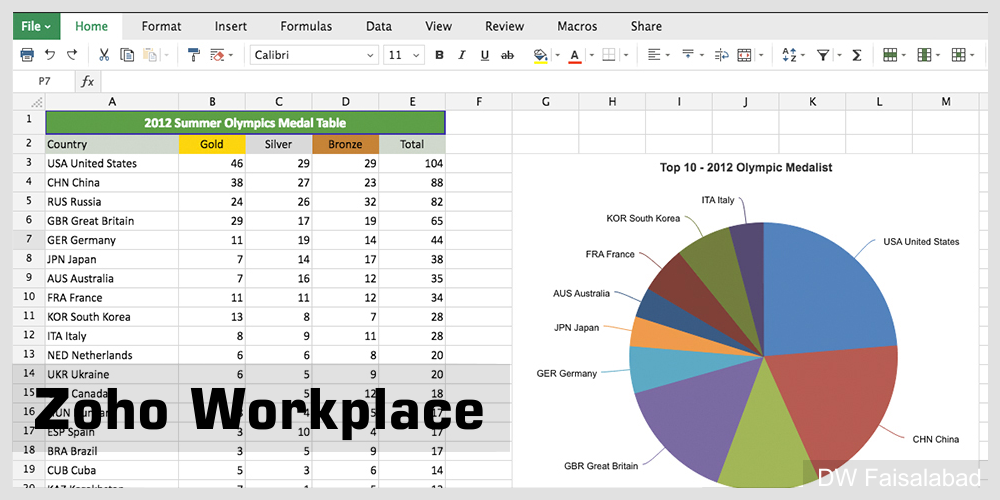Toggle bold formatting
This screenshot has width=1000, height=500.
439,55
